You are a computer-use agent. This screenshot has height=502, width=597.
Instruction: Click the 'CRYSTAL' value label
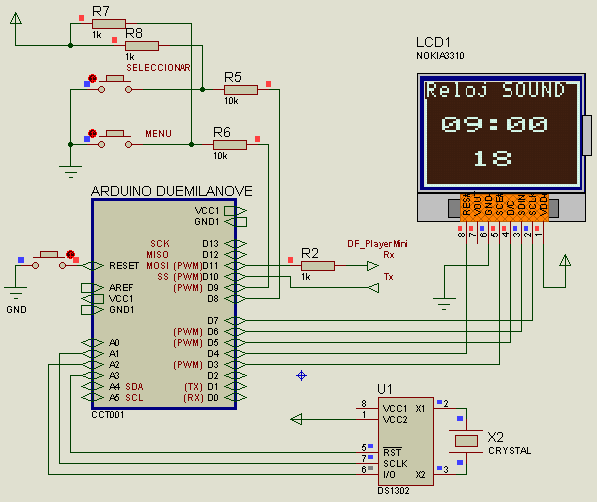(509, 451)
